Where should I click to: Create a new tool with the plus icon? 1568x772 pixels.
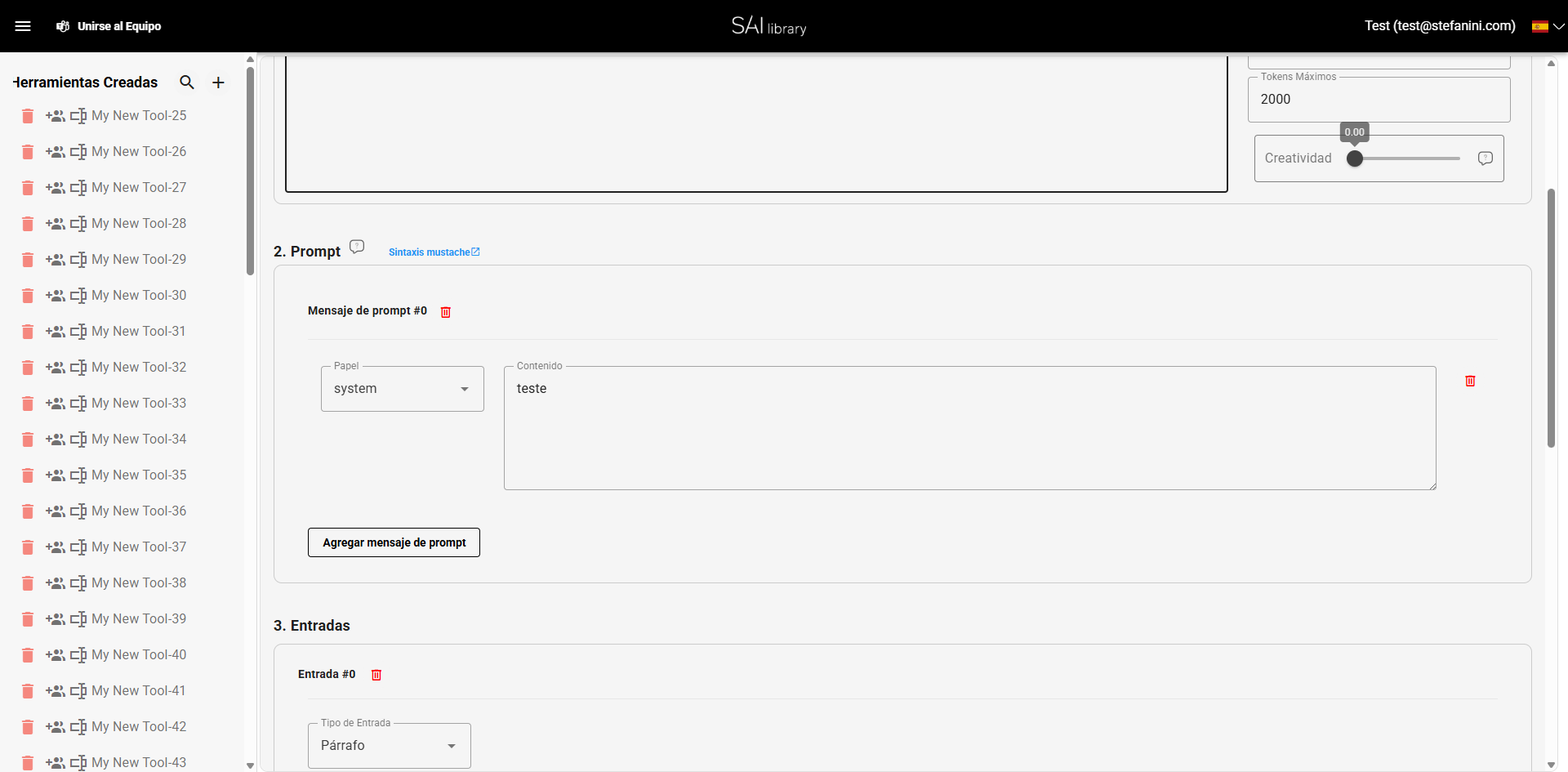(x=218, y=82)
